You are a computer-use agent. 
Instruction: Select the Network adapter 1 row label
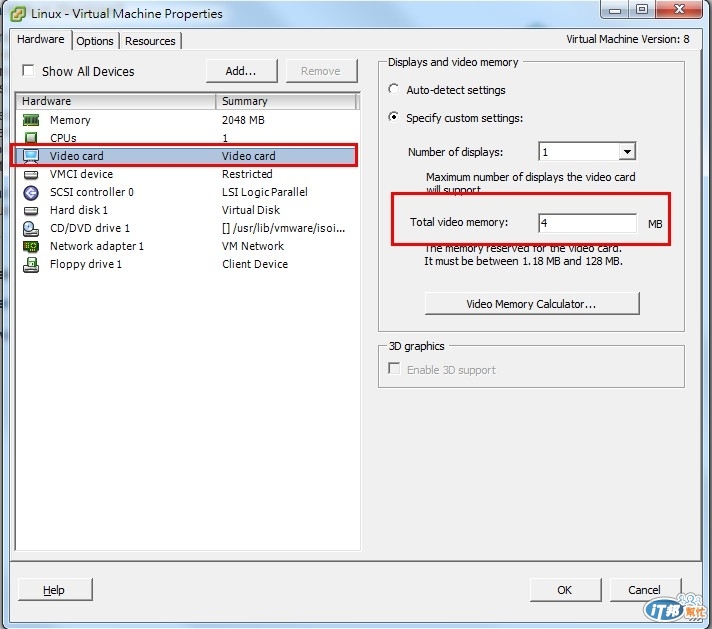point(97,246)
